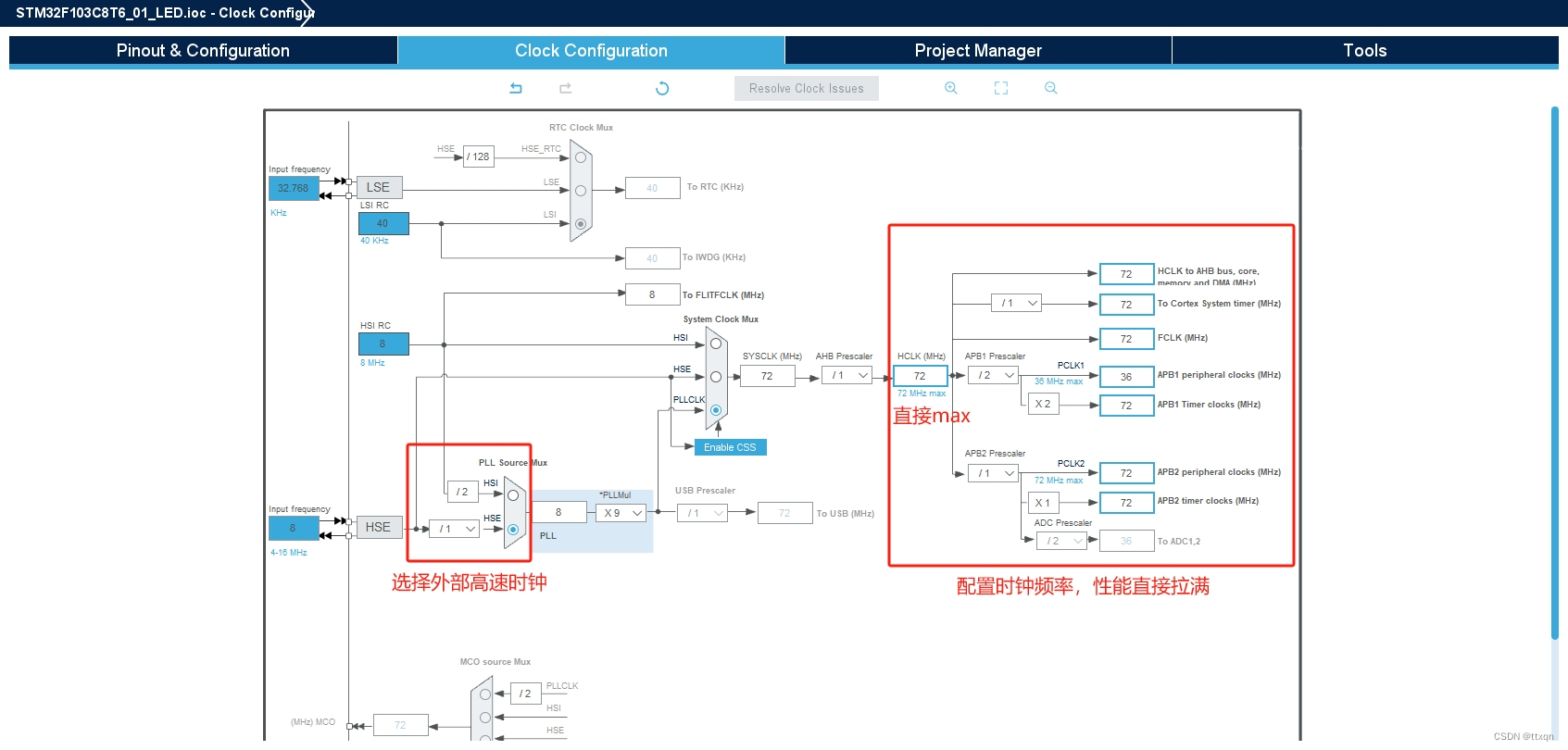Open the PLLMul X9 dropdown

point(621,513)
